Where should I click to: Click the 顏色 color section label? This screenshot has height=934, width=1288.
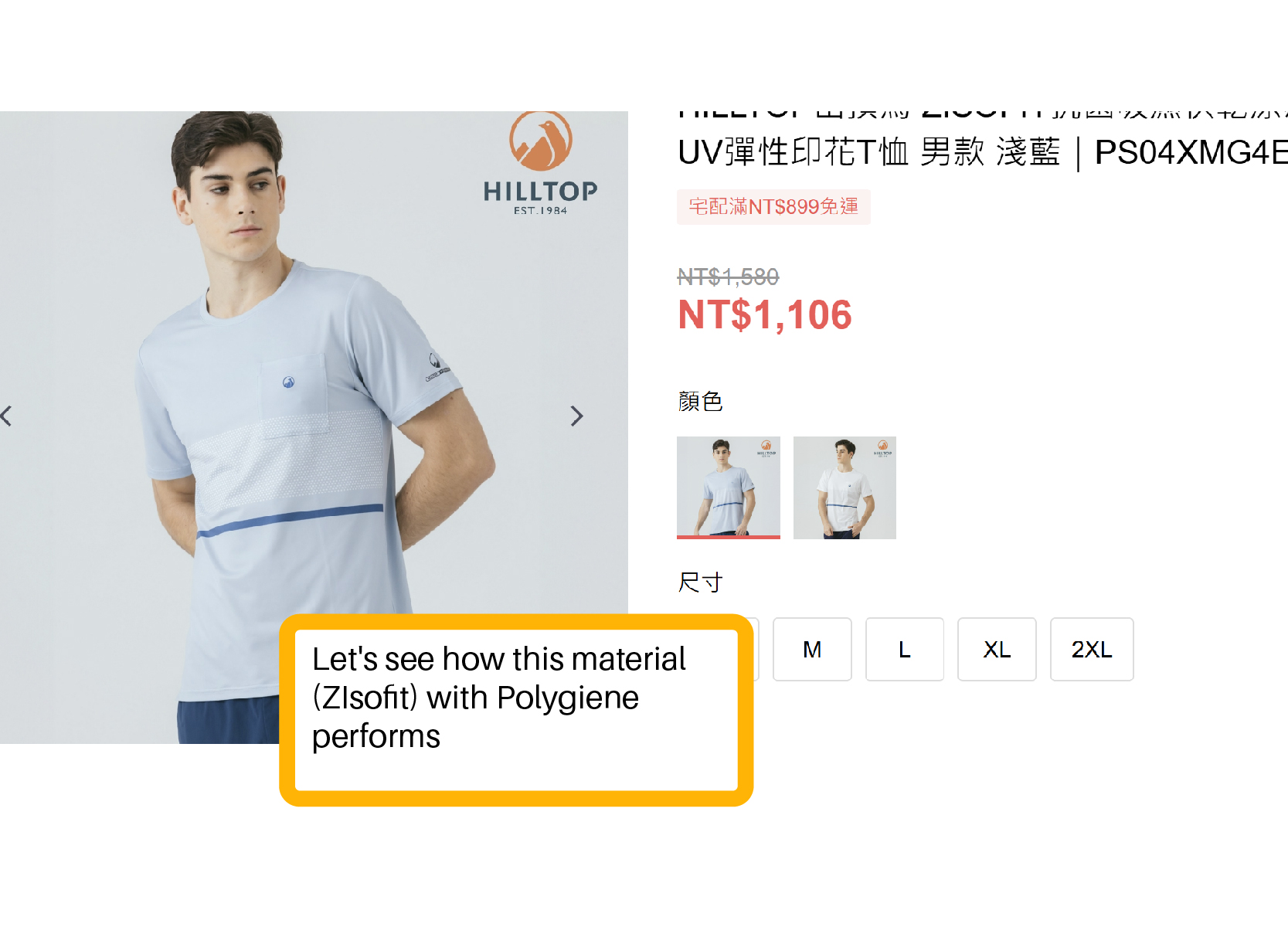(x=700, y=402)
